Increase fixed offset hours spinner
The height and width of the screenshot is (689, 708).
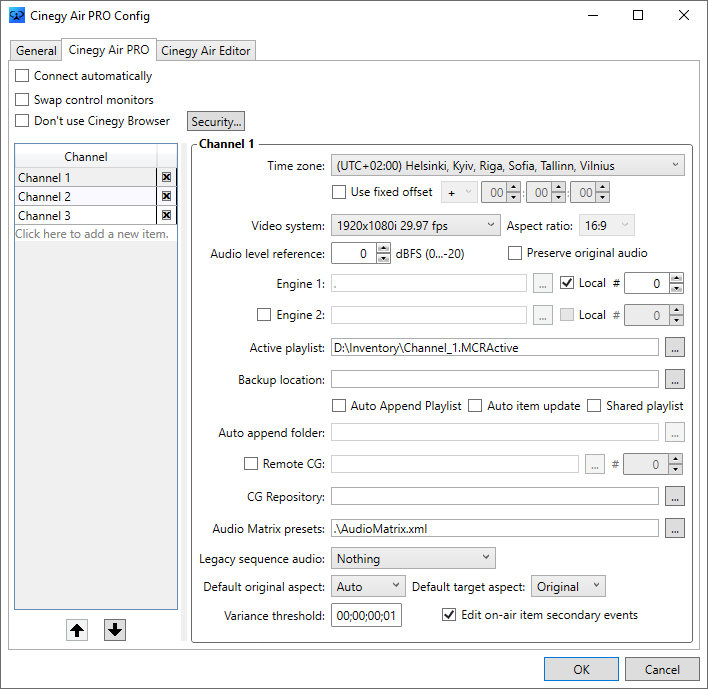click(x=514, y=187)
